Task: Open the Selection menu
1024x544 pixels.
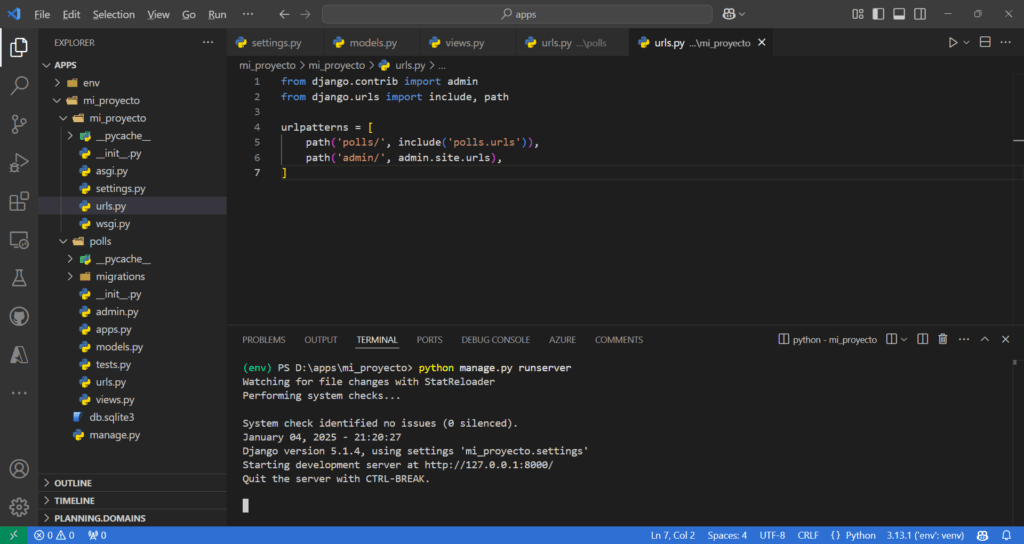Action: click(x=114, y=14)
